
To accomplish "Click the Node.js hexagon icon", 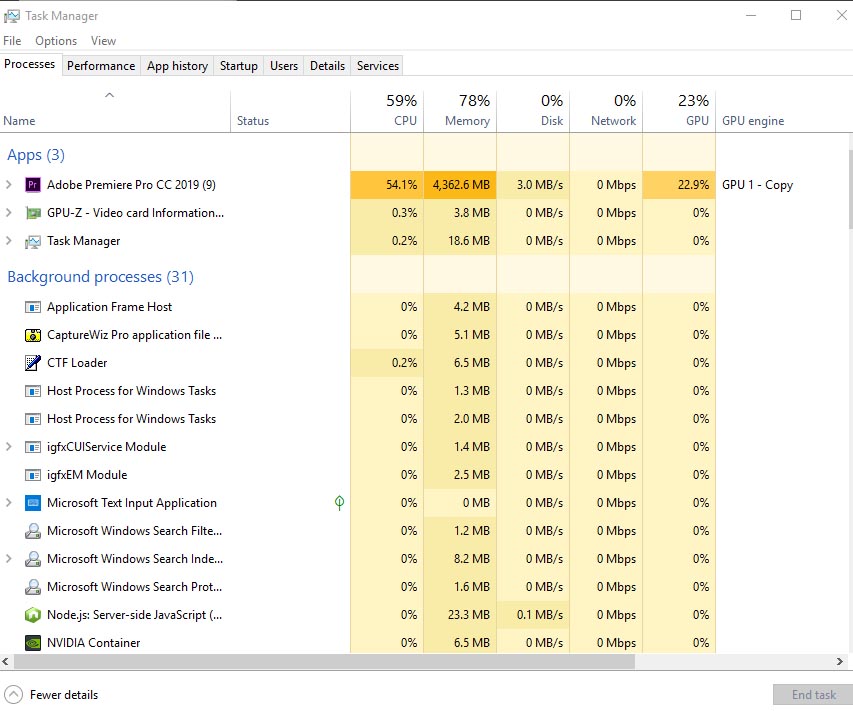I will pyautogui.click(x=33, y=615).
